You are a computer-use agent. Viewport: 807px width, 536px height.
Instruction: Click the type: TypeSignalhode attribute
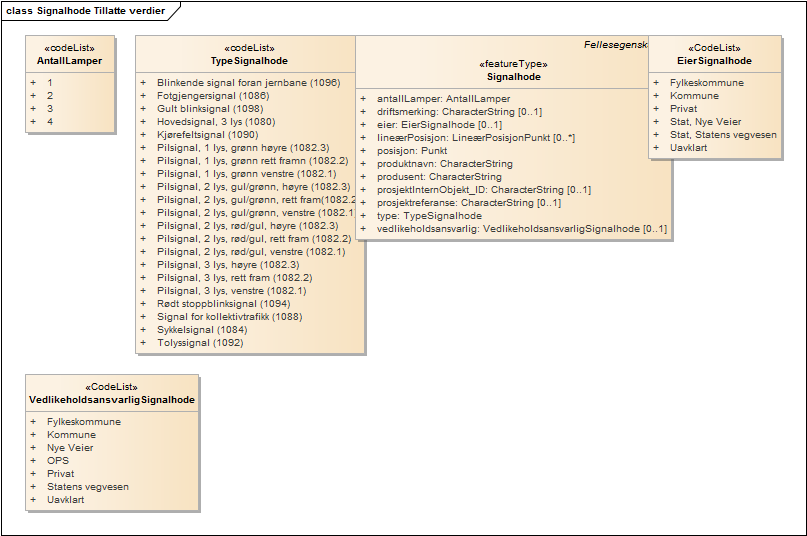coord(429,216)
